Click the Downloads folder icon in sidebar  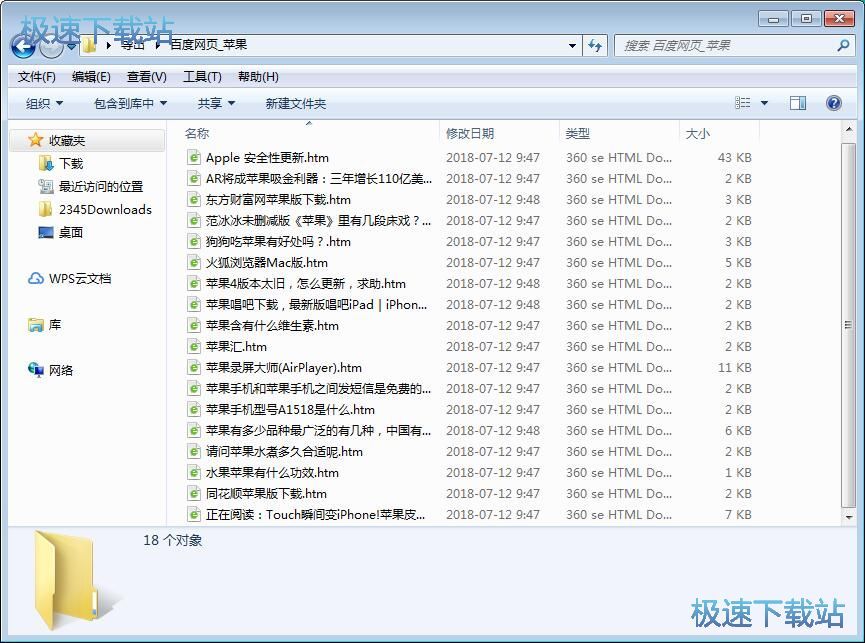[46, 163]
